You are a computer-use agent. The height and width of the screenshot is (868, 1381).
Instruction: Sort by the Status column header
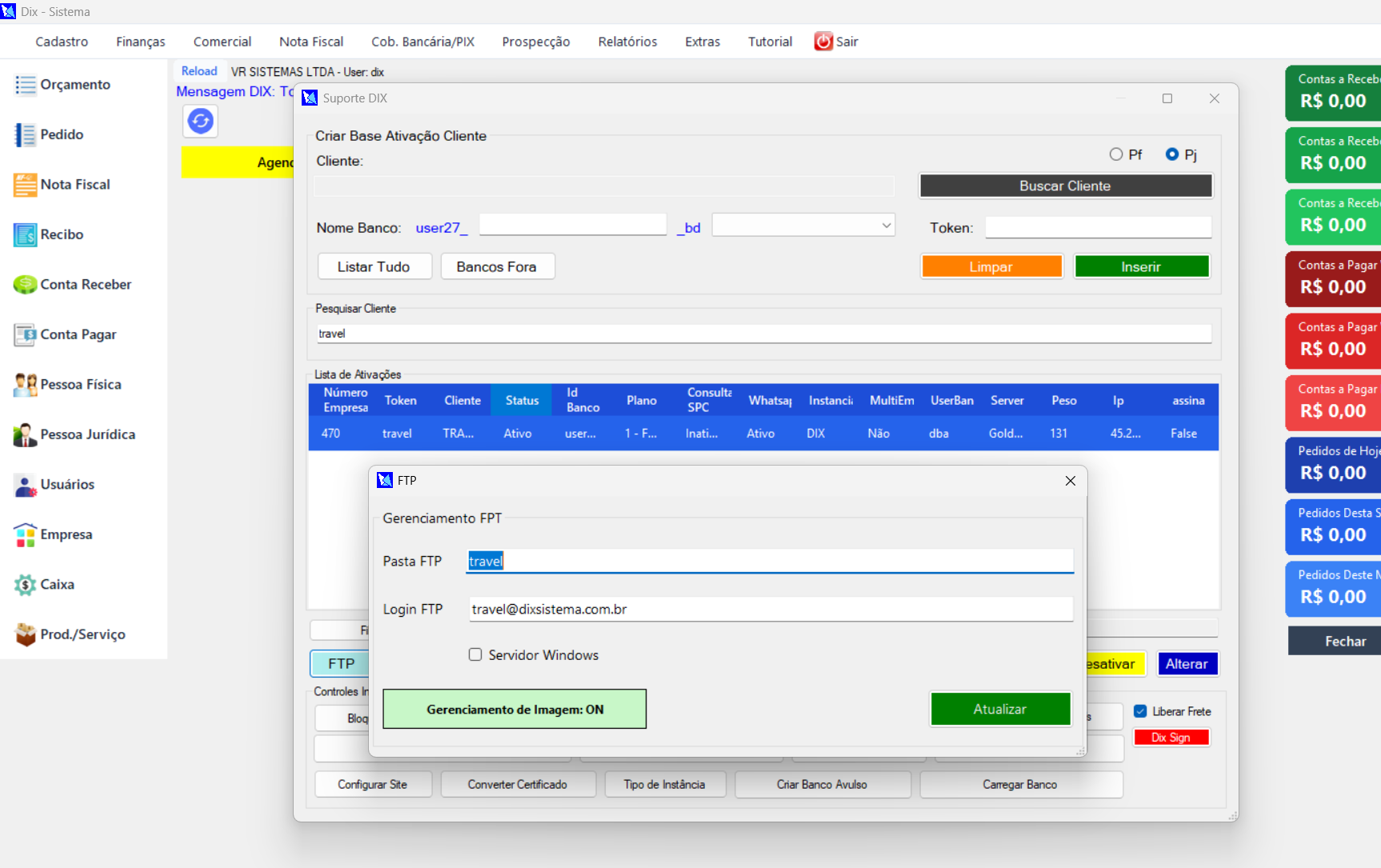point(522,400)
